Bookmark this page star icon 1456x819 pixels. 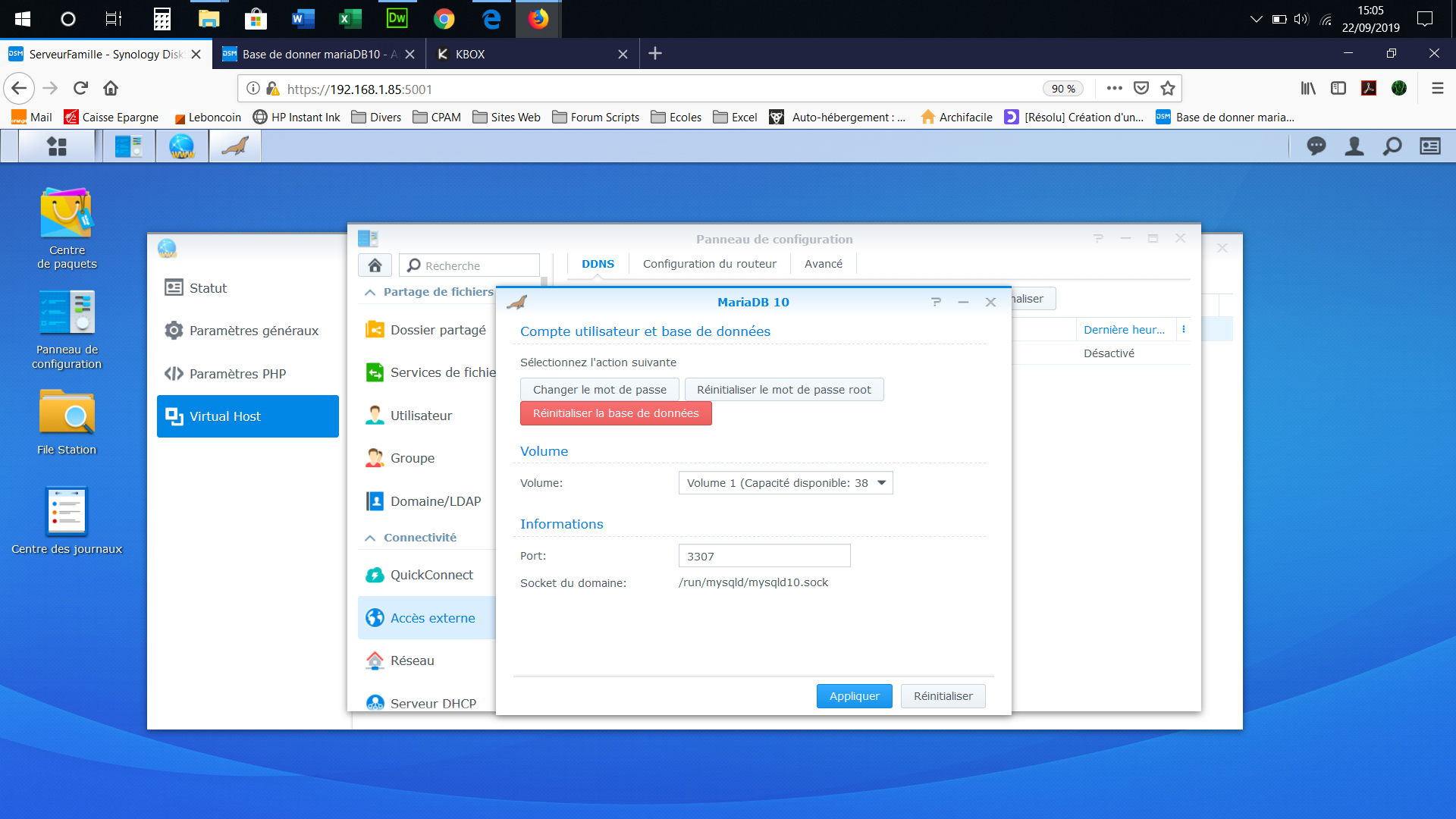(1168, 89)
